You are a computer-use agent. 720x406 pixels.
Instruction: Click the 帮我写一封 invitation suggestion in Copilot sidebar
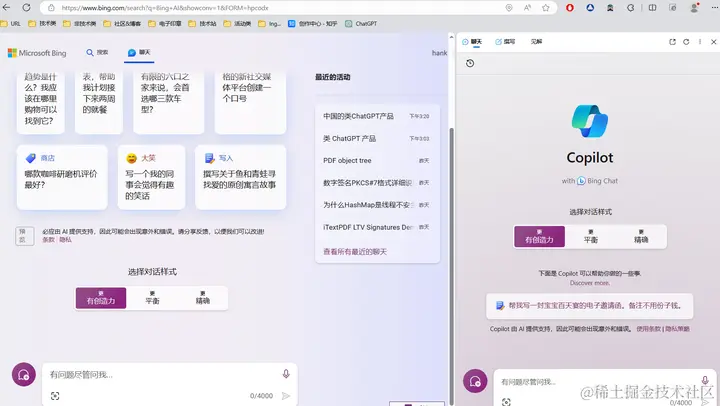[x=590, y=306]
